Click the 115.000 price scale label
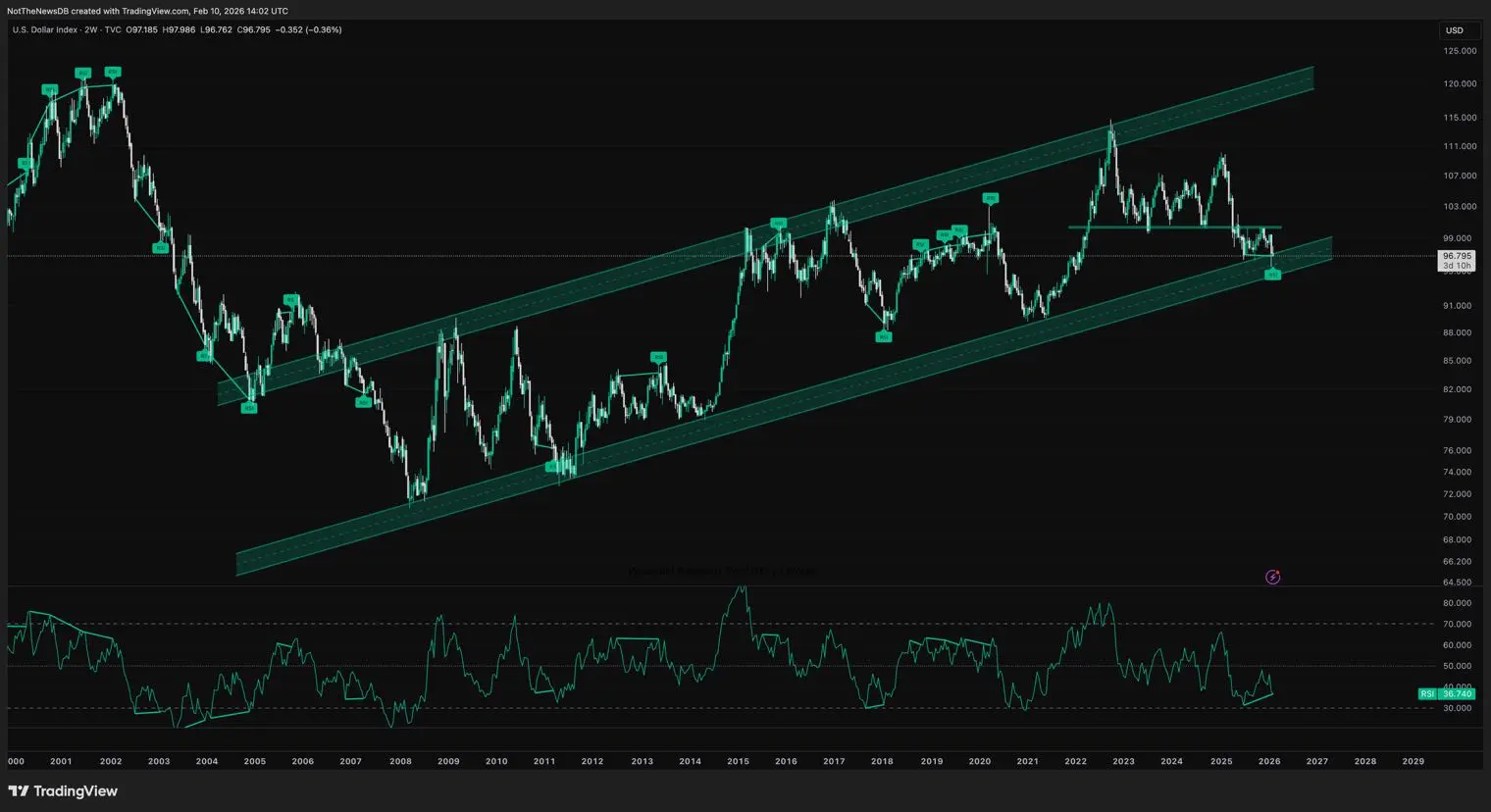 click(x=1460, y=118)
